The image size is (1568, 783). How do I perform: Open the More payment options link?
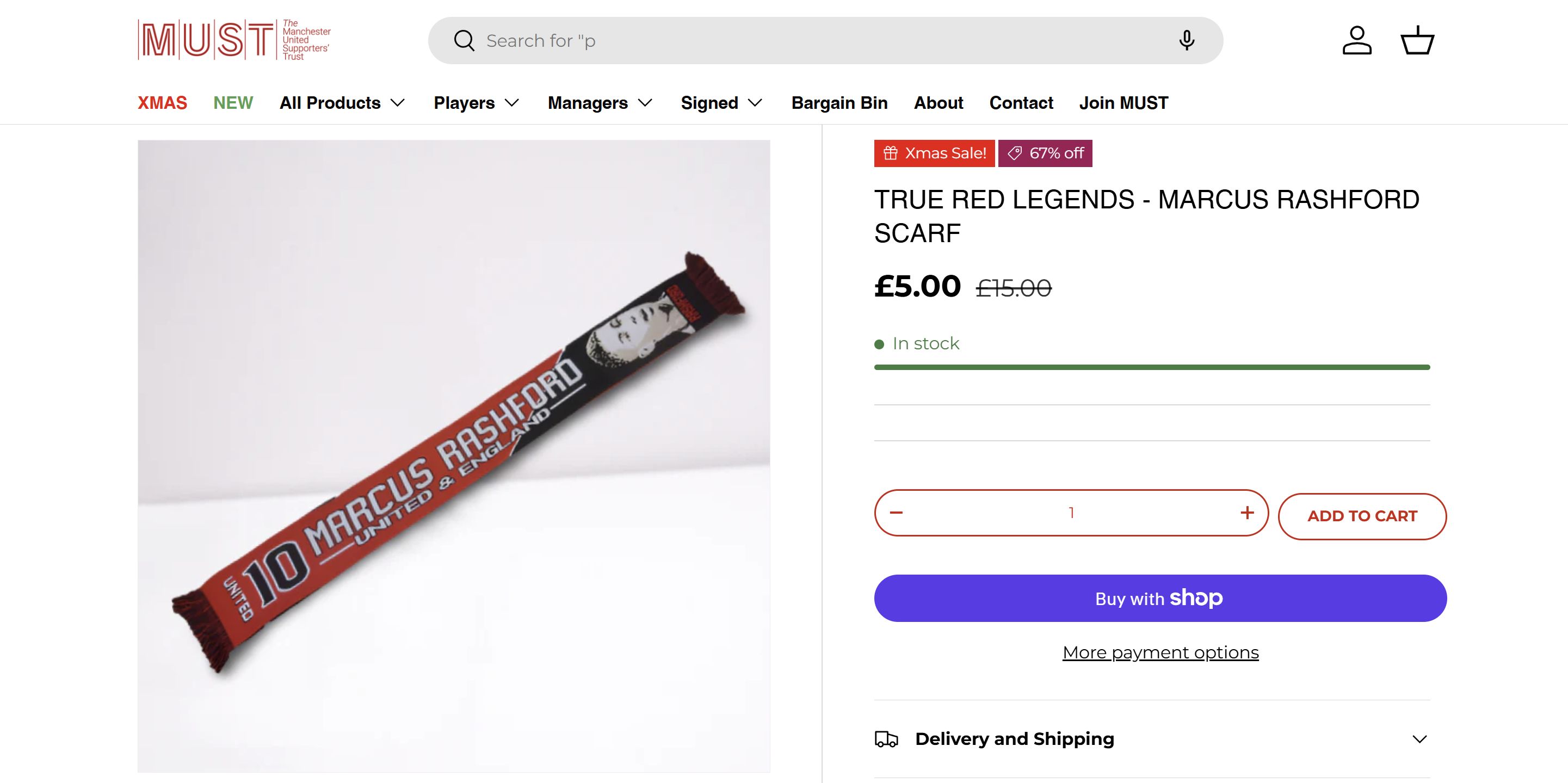1160,652
